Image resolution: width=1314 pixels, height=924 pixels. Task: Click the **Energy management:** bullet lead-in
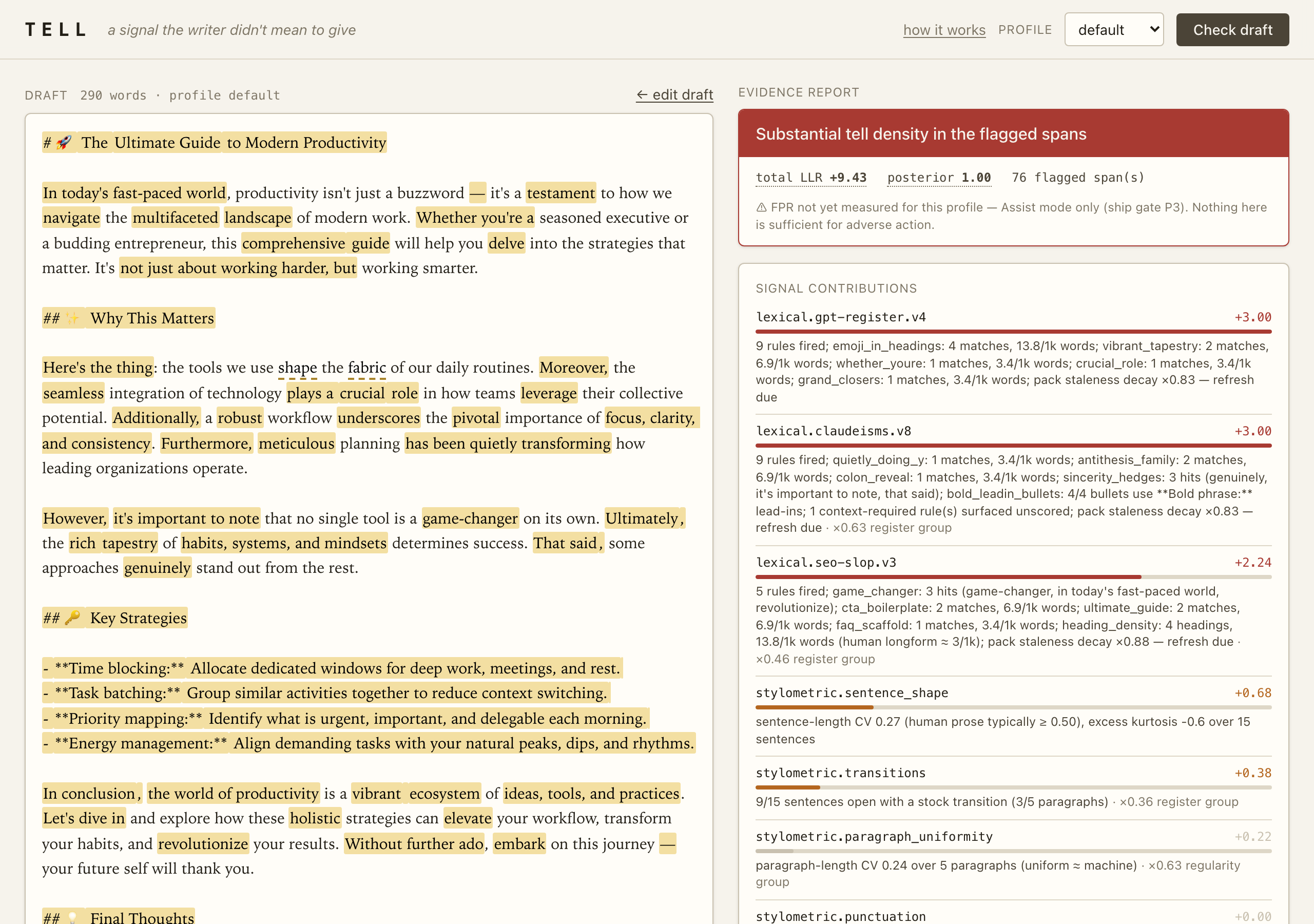141,743
